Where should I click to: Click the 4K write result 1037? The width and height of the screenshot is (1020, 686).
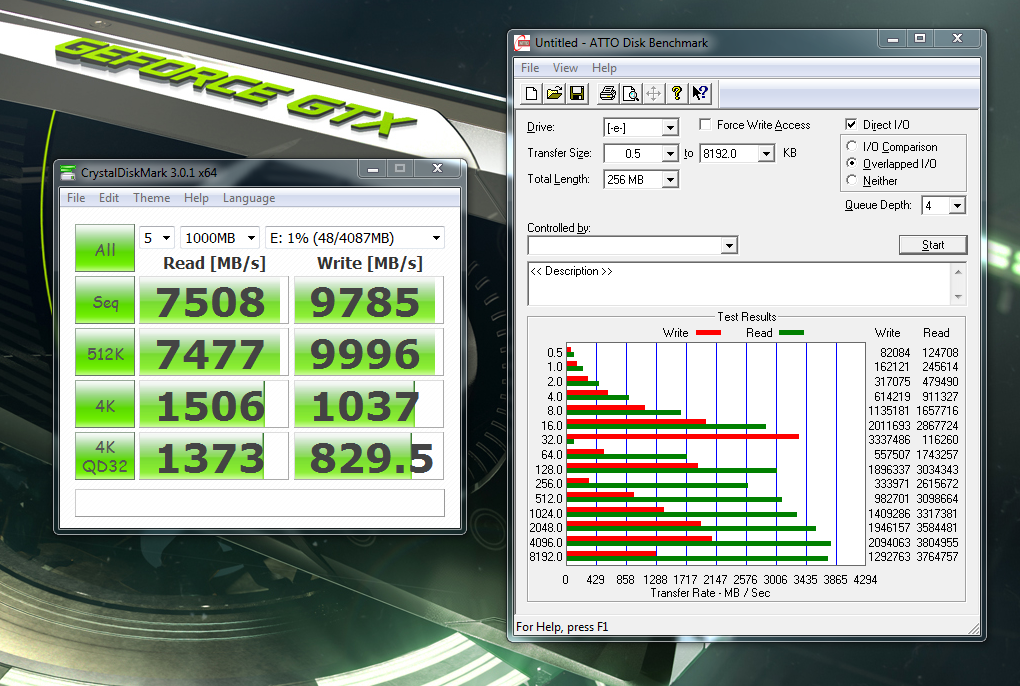coord(369,404)
